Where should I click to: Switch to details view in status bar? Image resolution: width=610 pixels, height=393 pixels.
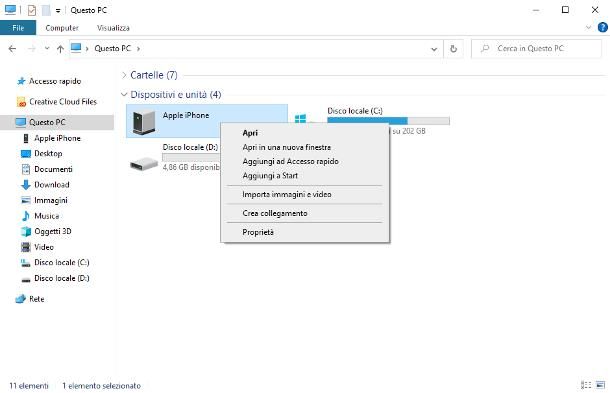585,385
